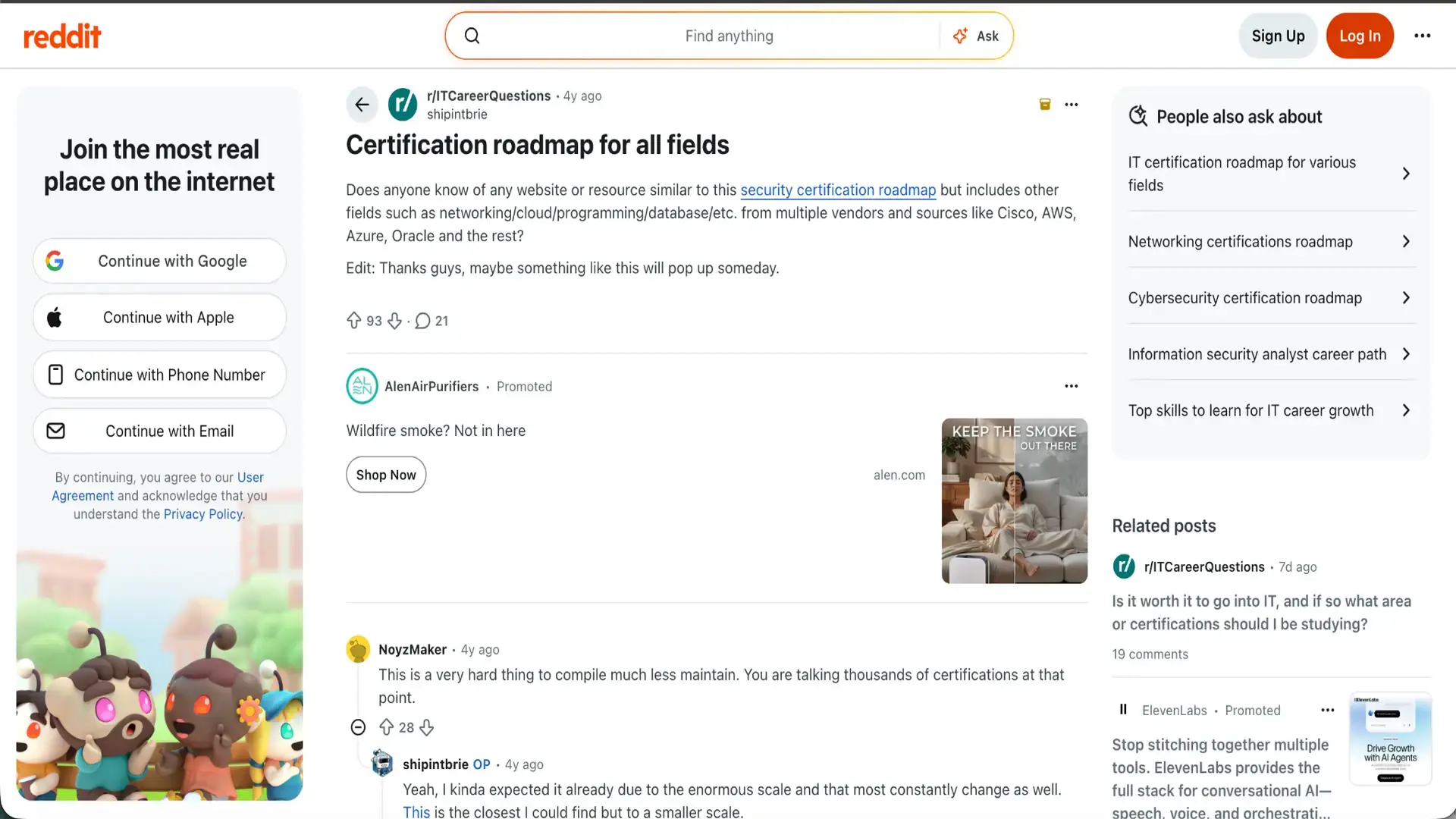Downvote NoyzMaker's comment

point(427,727)
